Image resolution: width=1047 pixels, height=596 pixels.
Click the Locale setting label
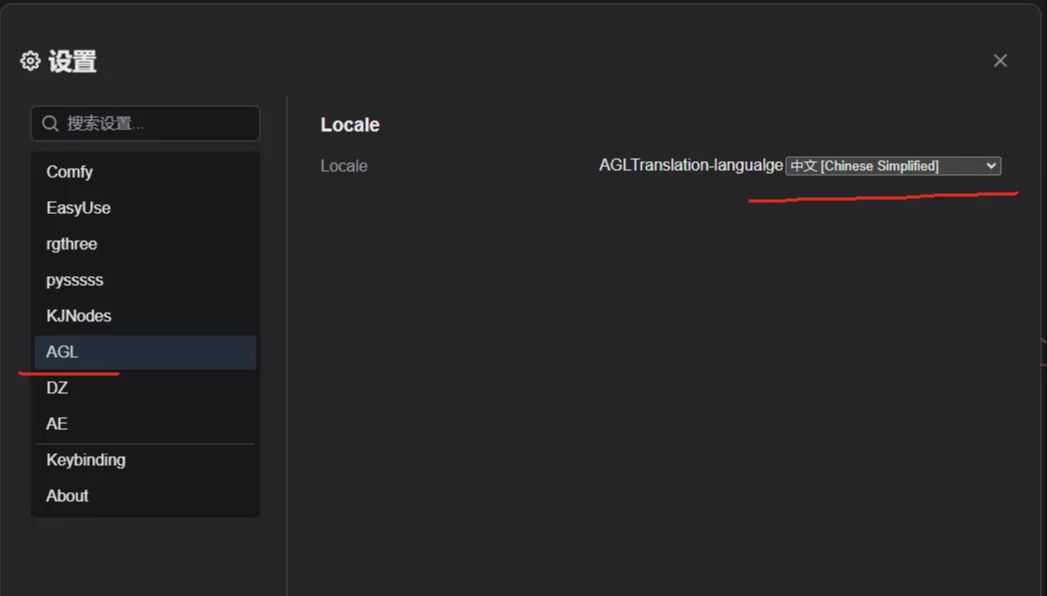click(x=344, y=165)
